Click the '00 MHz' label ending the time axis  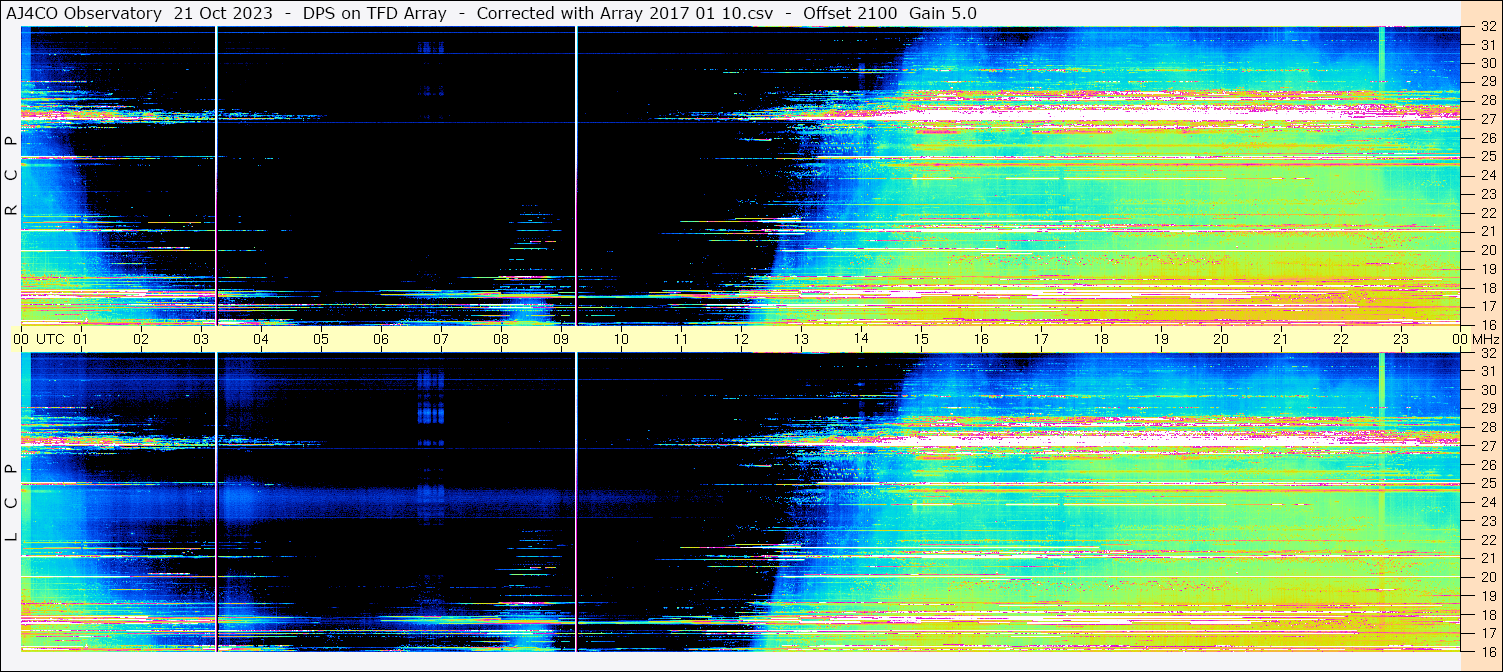(x=1474, y=339)
